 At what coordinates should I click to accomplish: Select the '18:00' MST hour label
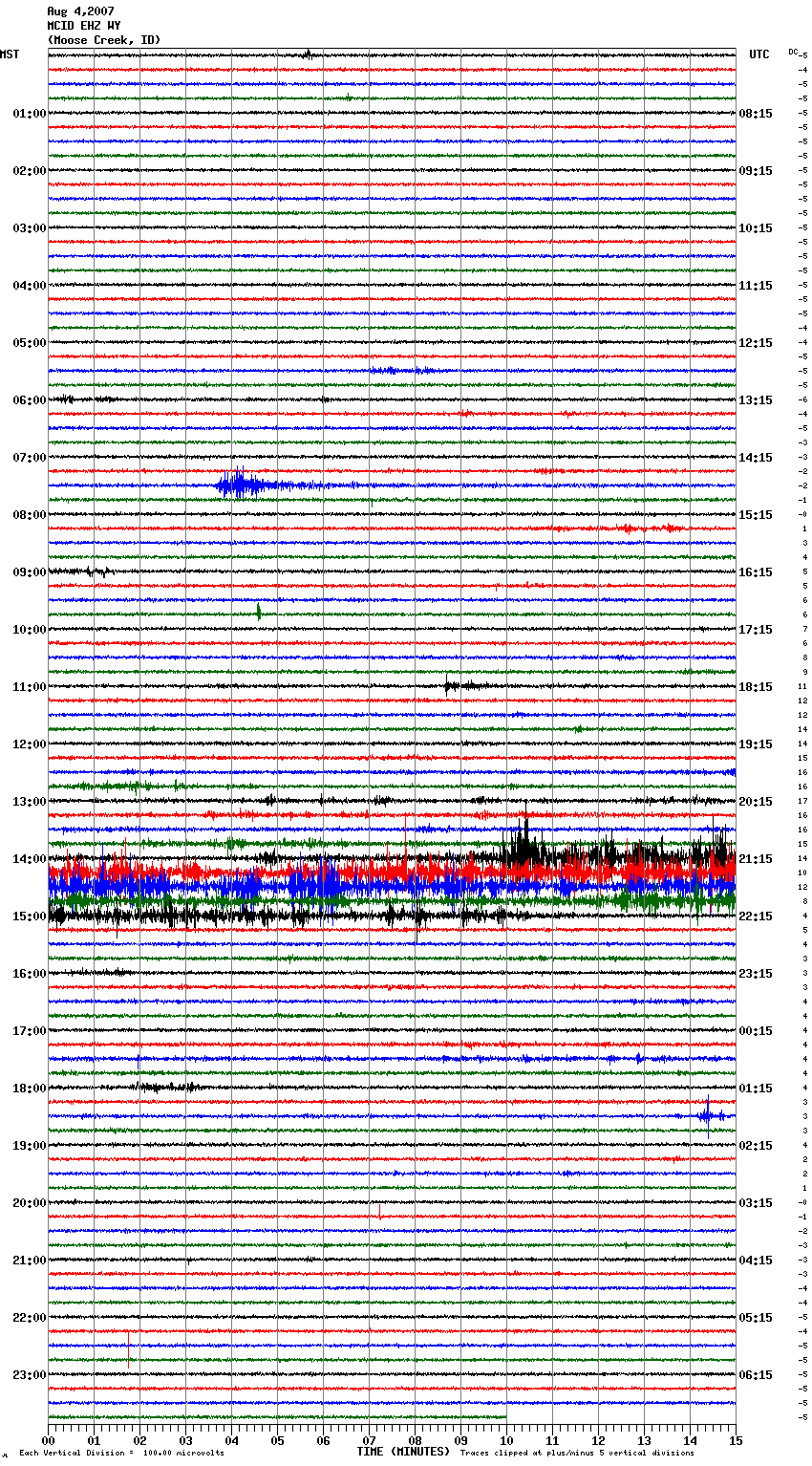coord(29,1089)
